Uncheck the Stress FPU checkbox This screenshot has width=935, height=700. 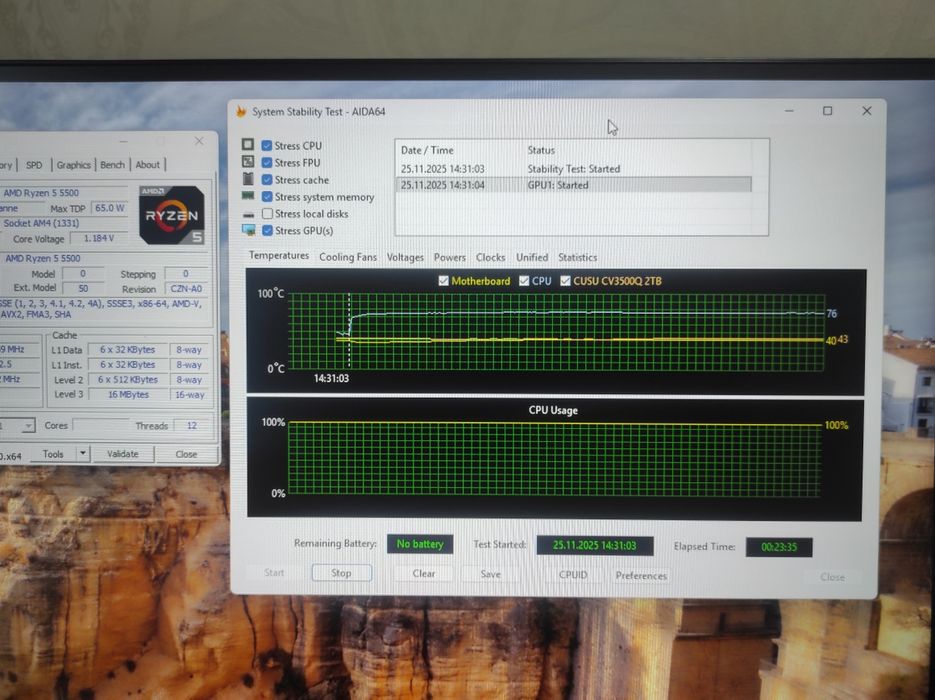[267, 162]
